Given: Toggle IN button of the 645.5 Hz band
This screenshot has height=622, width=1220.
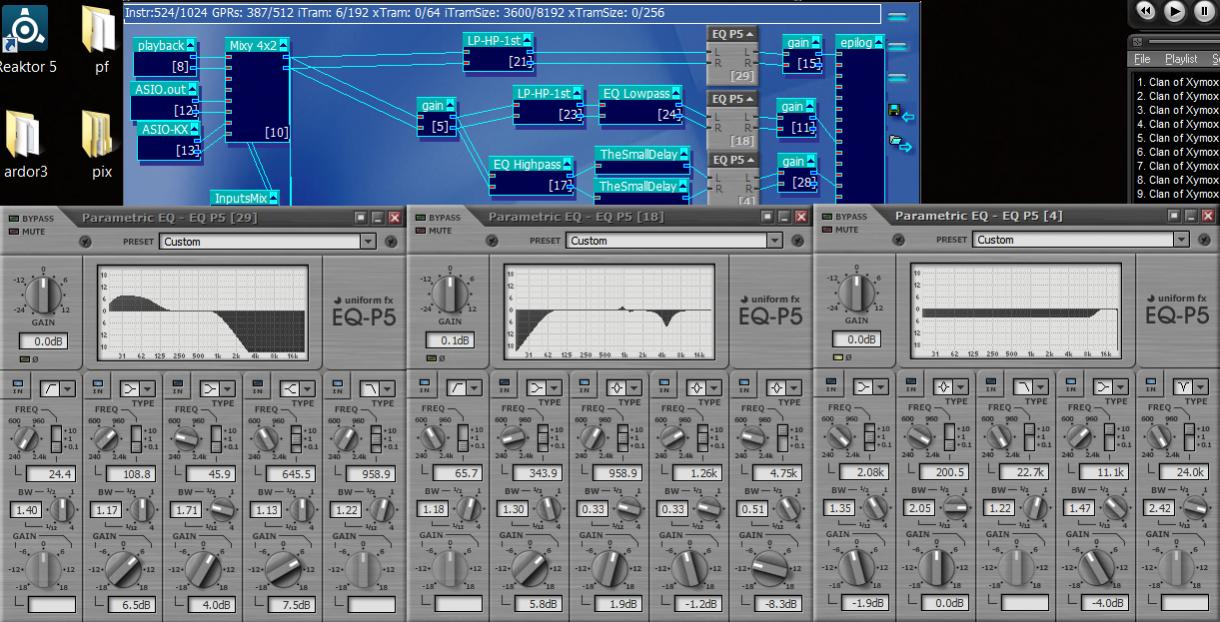Looking at the screenshot, I should (x=259, y=387).
